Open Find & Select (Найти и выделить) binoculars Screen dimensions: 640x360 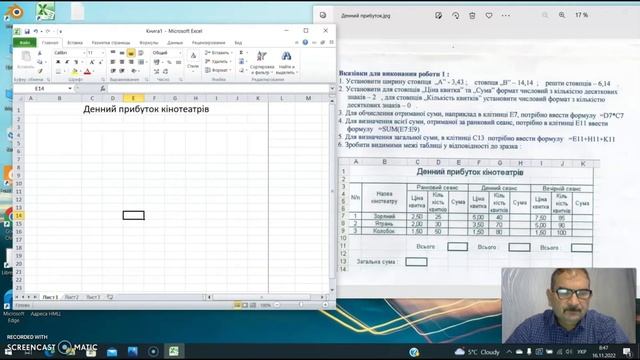[287, 62]
